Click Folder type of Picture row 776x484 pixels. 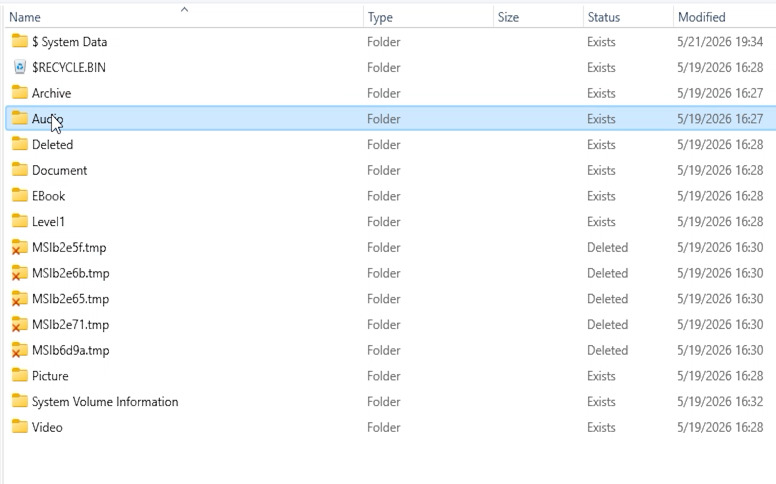[384, 376]
